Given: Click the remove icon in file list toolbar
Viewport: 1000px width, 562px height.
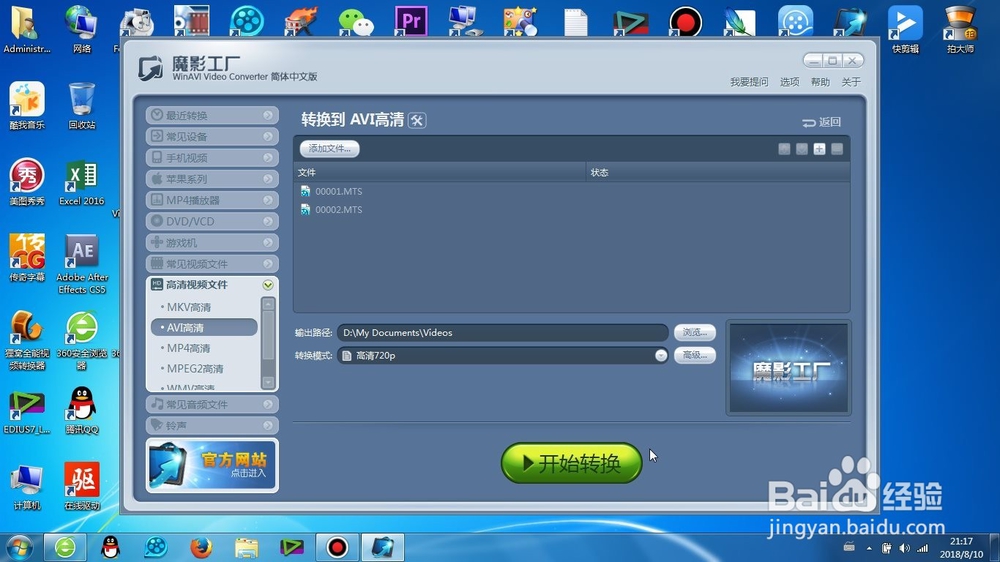Looking at the screenshot, I should point(837,149).
